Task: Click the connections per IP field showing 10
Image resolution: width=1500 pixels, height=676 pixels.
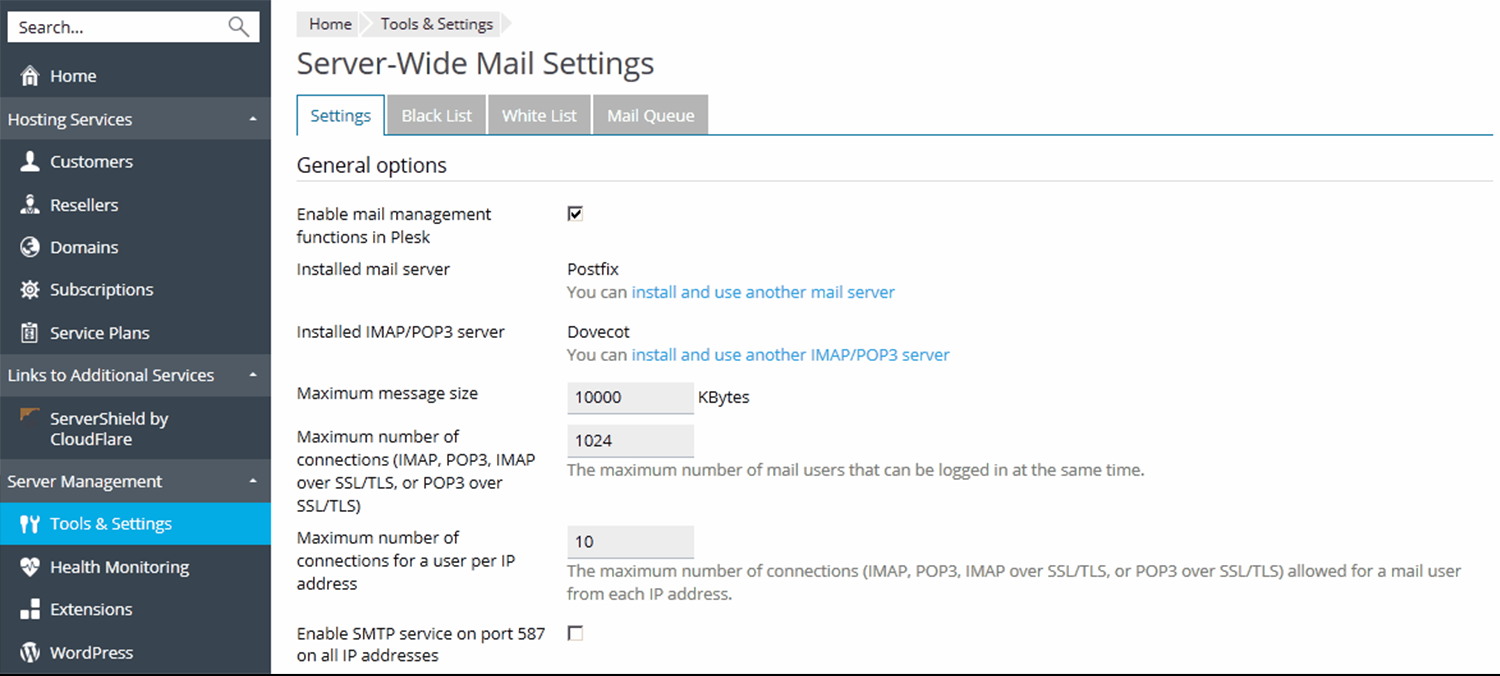Action: coord(630,541)
